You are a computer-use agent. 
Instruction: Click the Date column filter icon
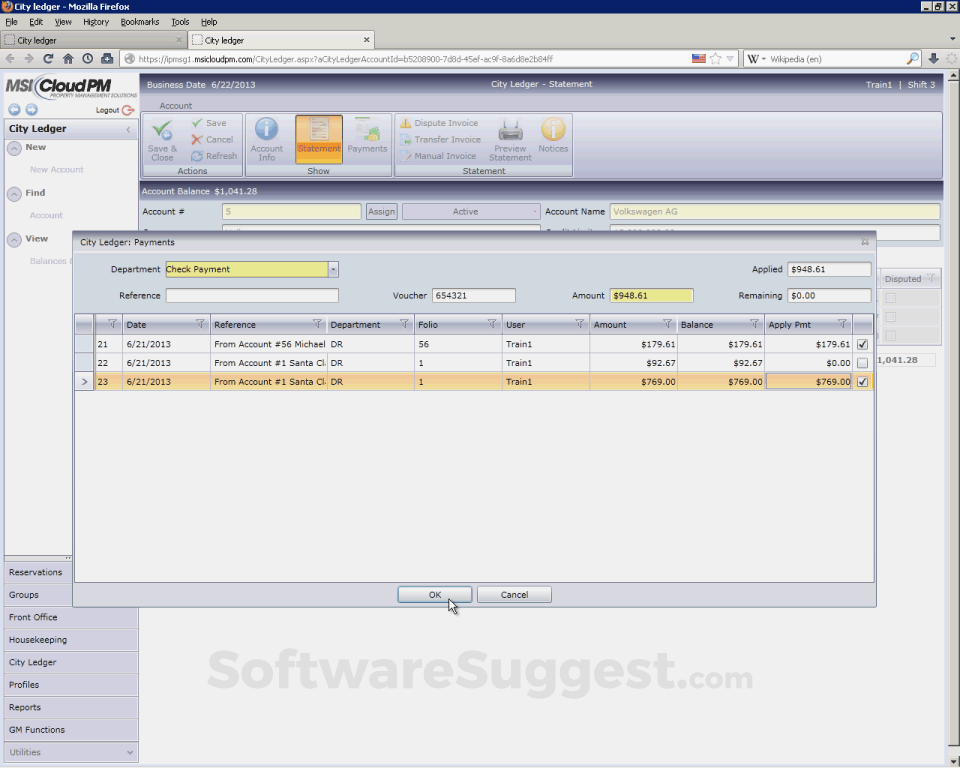point(200,324)
